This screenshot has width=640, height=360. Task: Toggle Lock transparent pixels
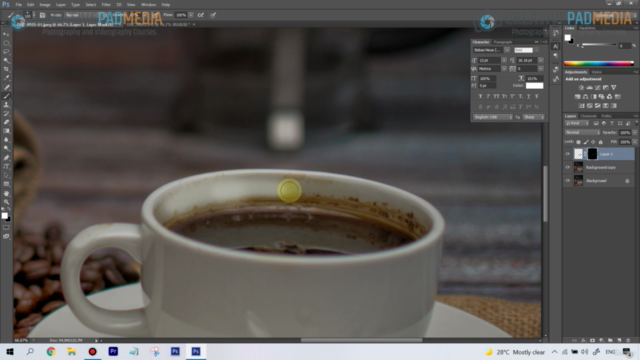click(x=578, y=142)
